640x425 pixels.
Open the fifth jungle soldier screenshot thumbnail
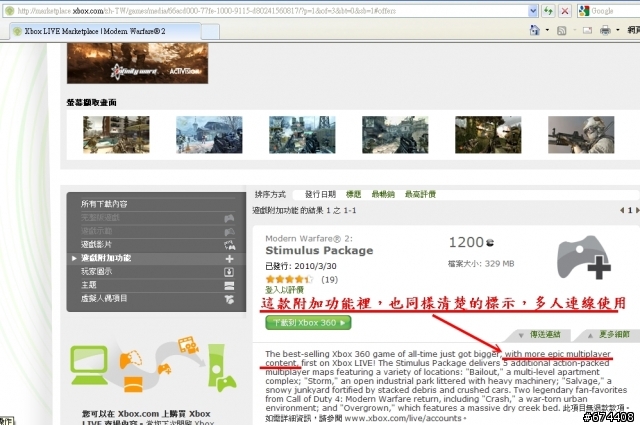point(488,135)
